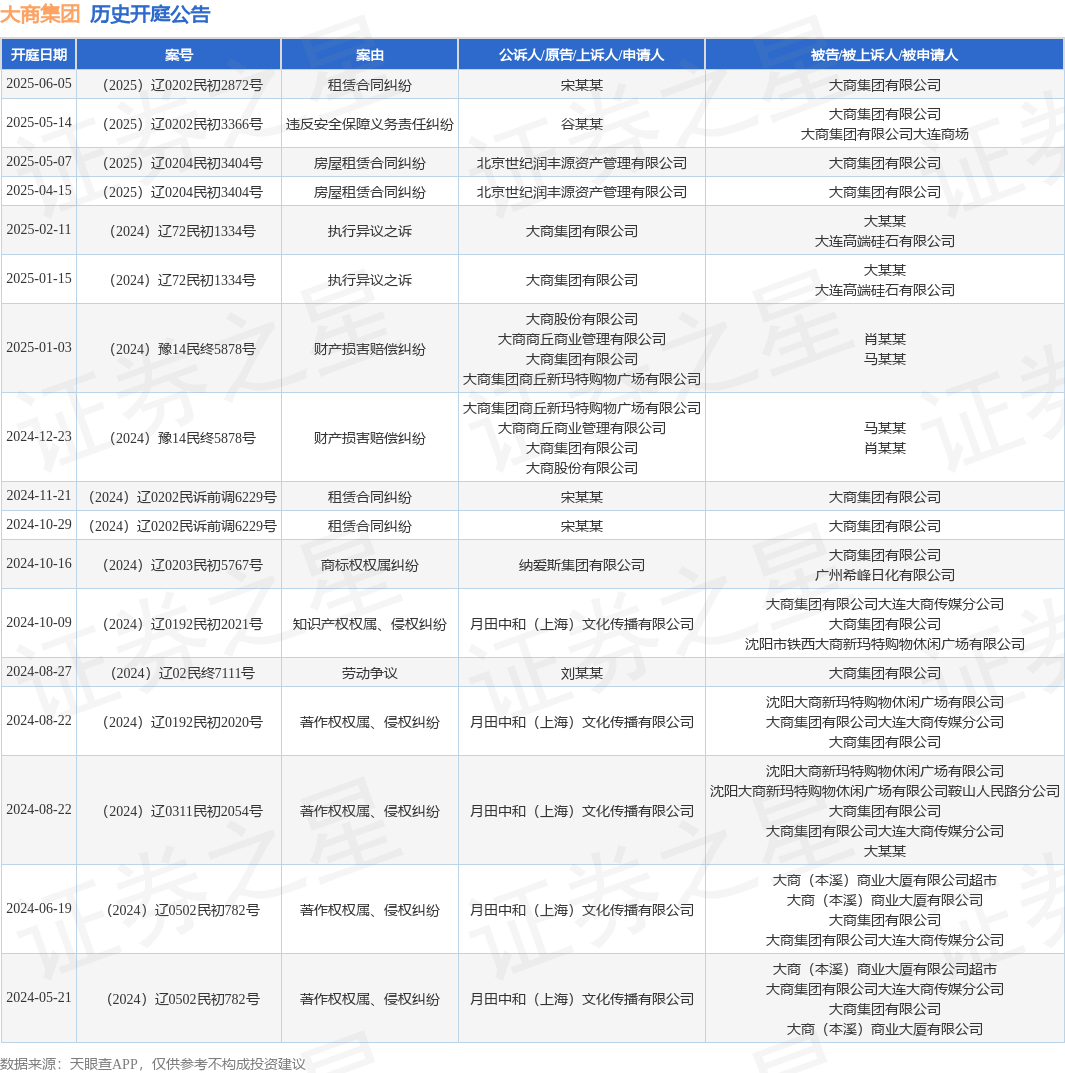Select the 案号 column header
The image size is (1065, 1073).
pyautogui.click(x=179, y=55)
